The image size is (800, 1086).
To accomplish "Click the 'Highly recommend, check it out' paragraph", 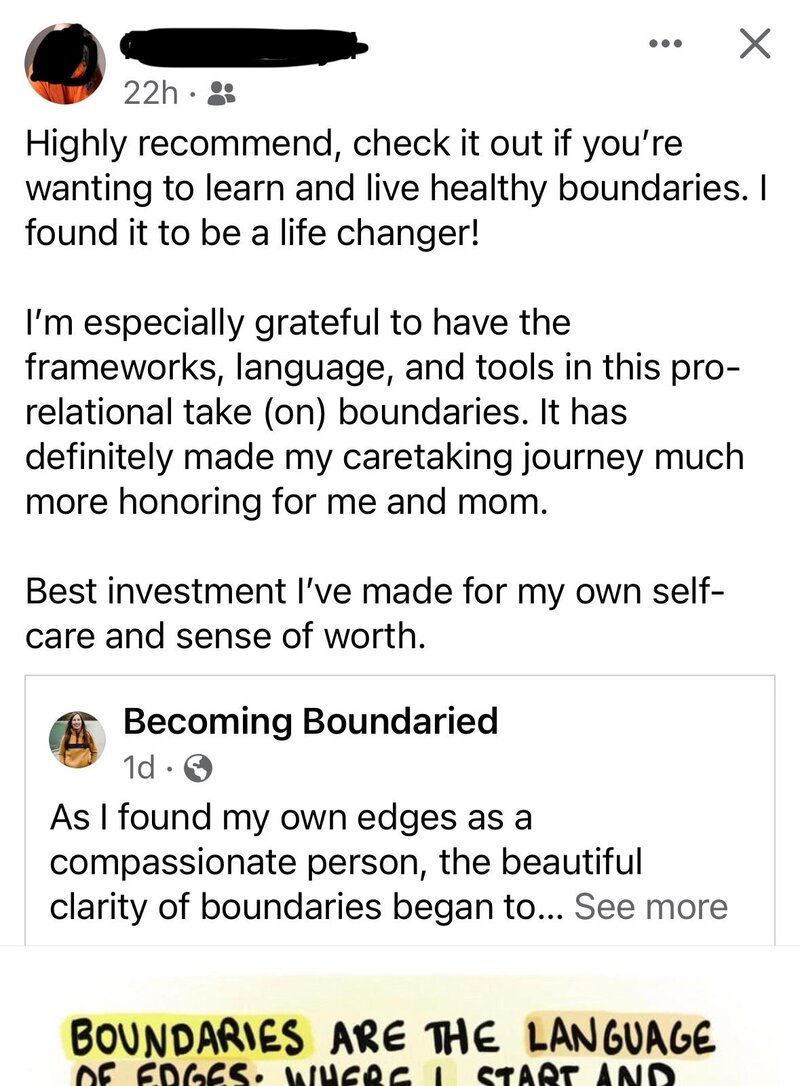I will (x=397, y=188).
